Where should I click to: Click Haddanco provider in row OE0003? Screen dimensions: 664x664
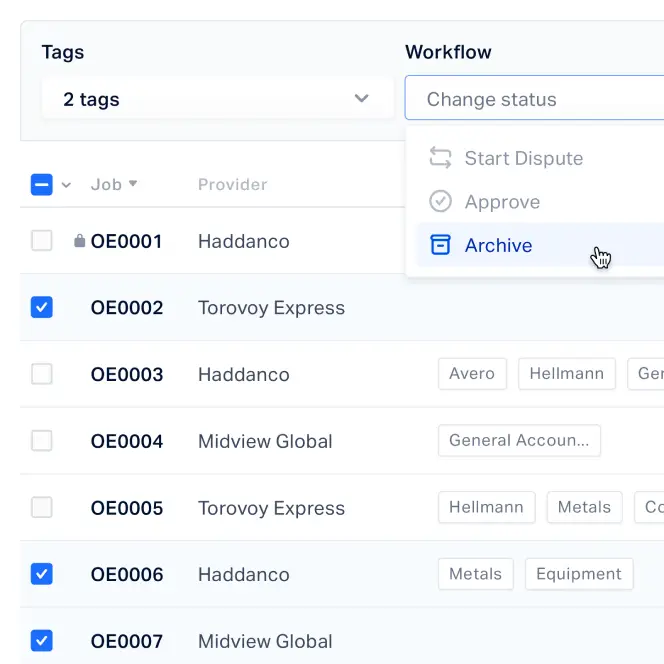click(x=244, y=375)
